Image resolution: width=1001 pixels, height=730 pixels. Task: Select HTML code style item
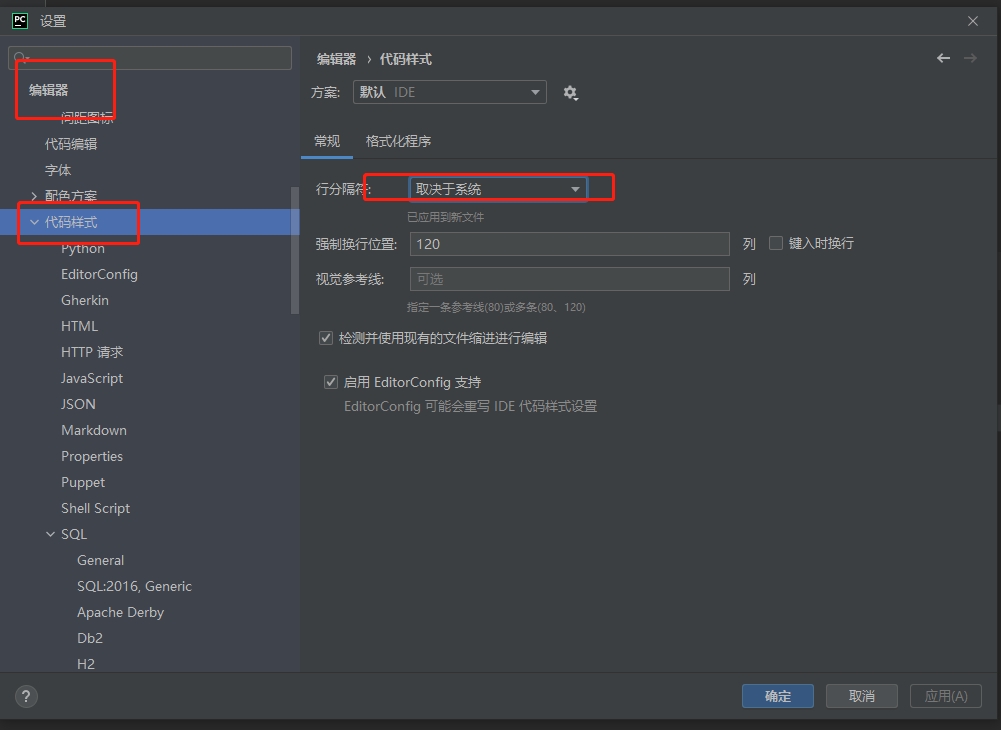click(80, 326)
